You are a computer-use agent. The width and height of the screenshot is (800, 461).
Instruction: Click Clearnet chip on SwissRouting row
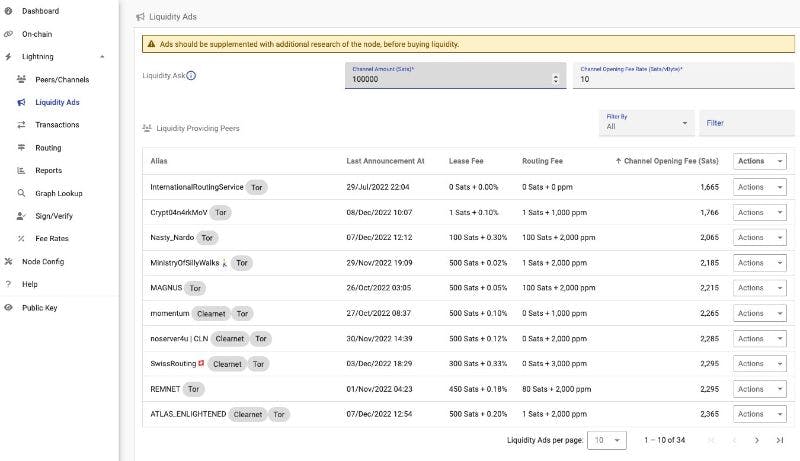(227, 364)
